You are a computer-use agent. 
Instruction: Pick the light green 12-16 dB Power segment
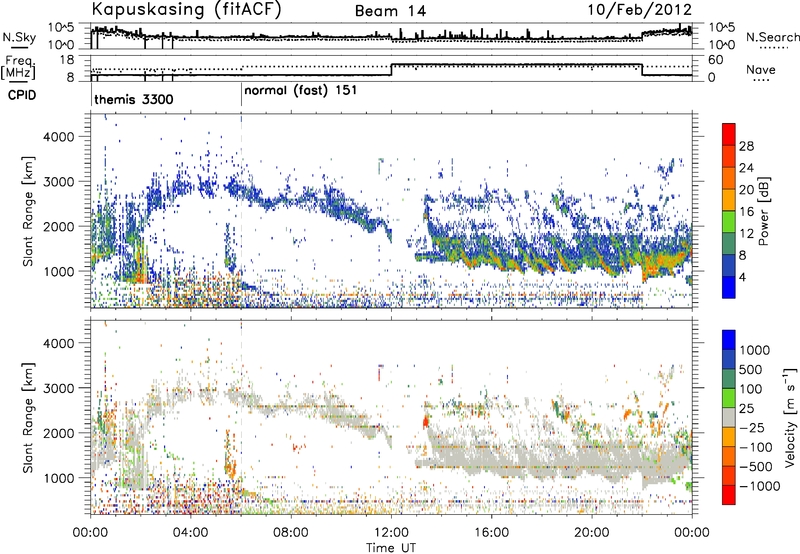(x=729, y=222)
